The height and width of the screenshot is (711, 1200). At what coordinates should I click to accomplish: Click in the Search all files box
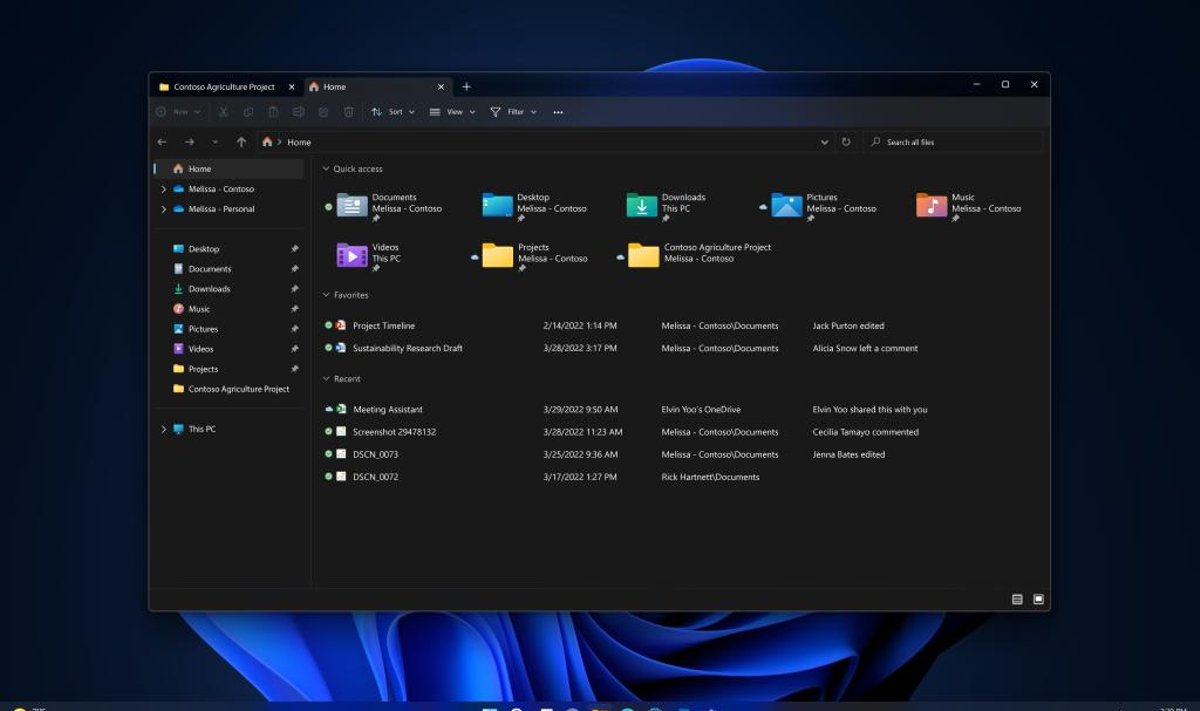pos(953,142)
